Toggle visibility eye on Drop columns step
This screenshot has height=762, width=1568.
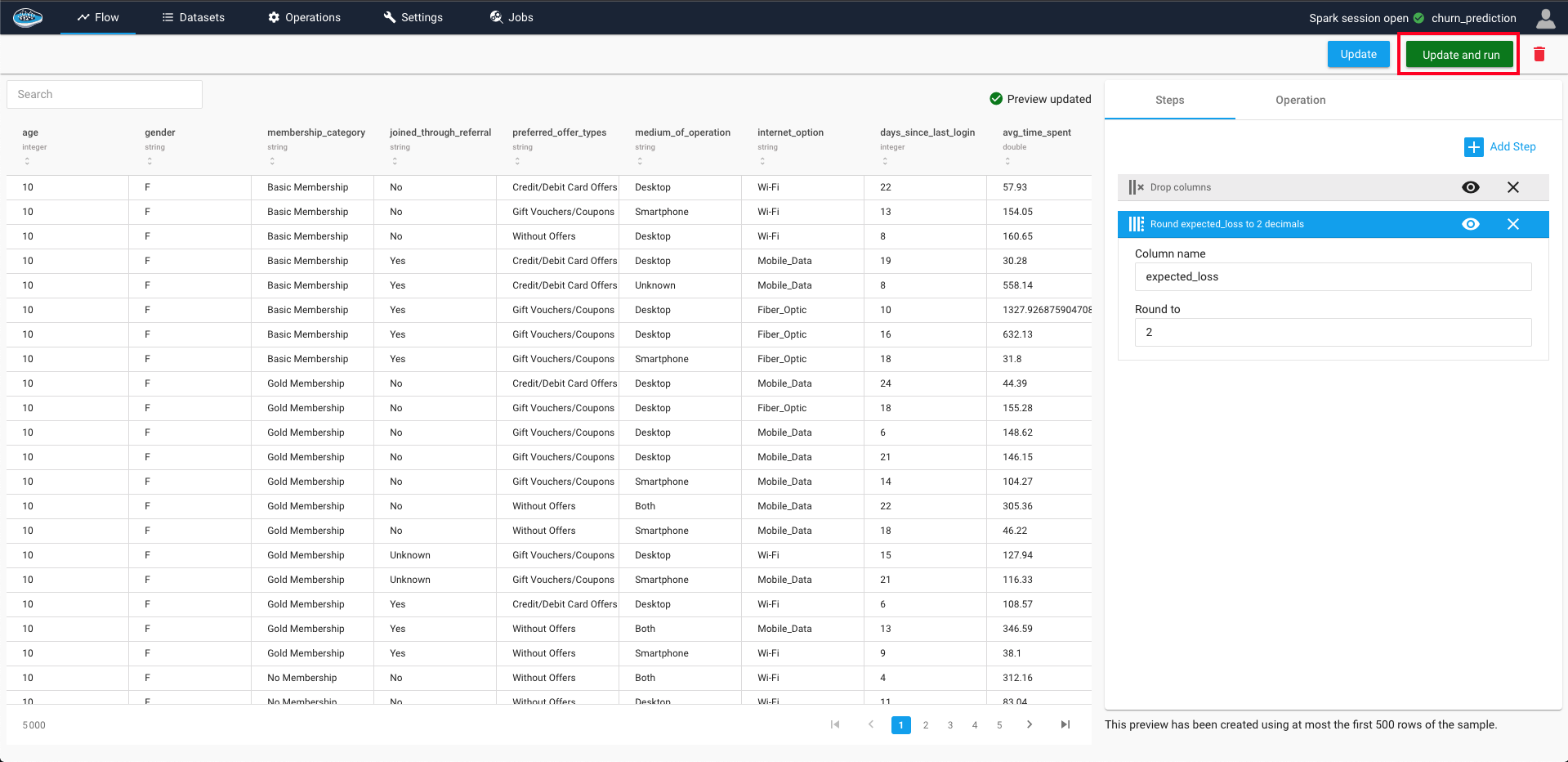coord(1470,187)
